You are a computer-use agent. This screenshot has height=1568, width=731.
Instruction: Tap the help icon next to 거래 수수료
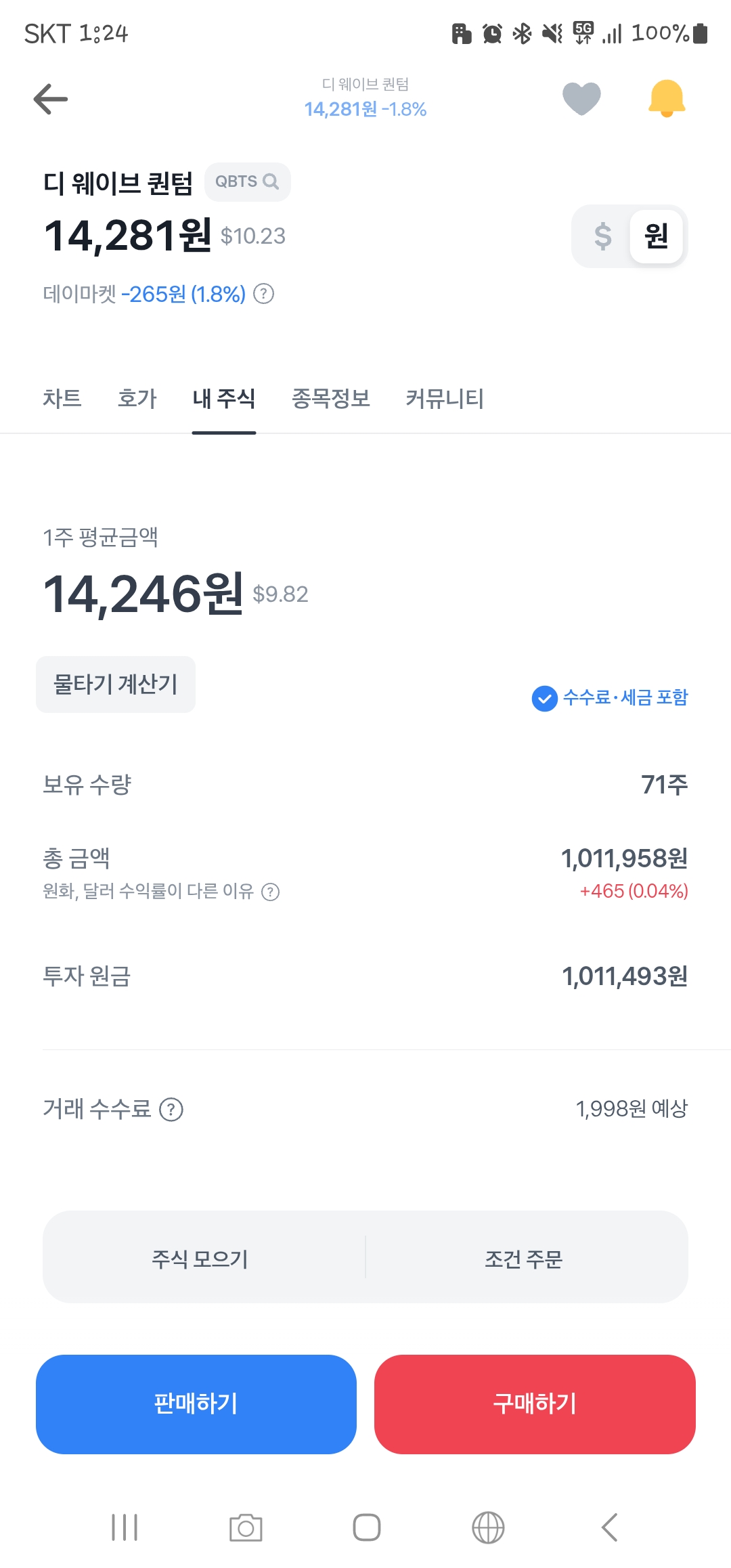[x=171, y=1109]
